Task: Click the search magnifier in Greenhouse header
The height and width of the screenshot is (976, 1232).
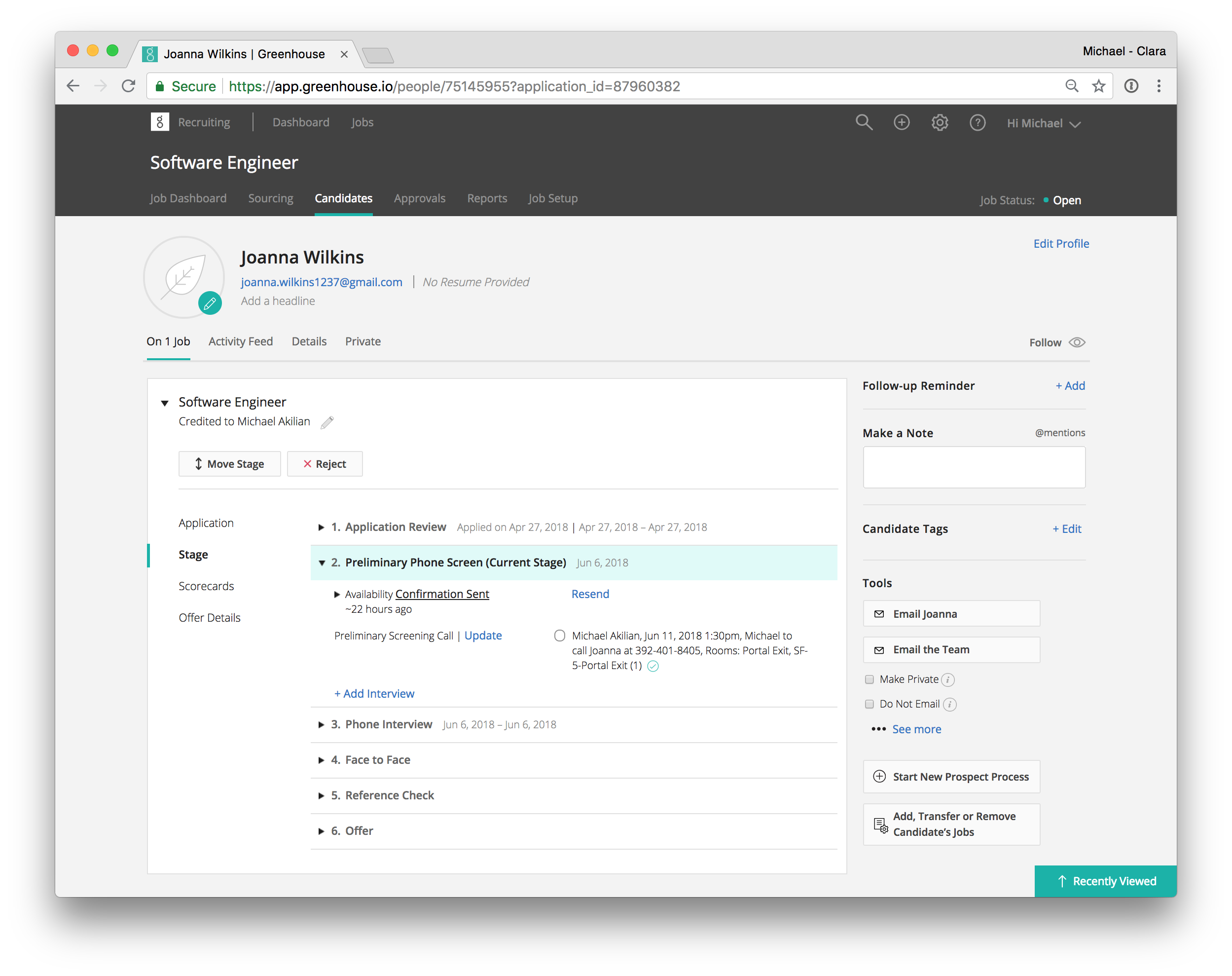Action: click(864, 122)
